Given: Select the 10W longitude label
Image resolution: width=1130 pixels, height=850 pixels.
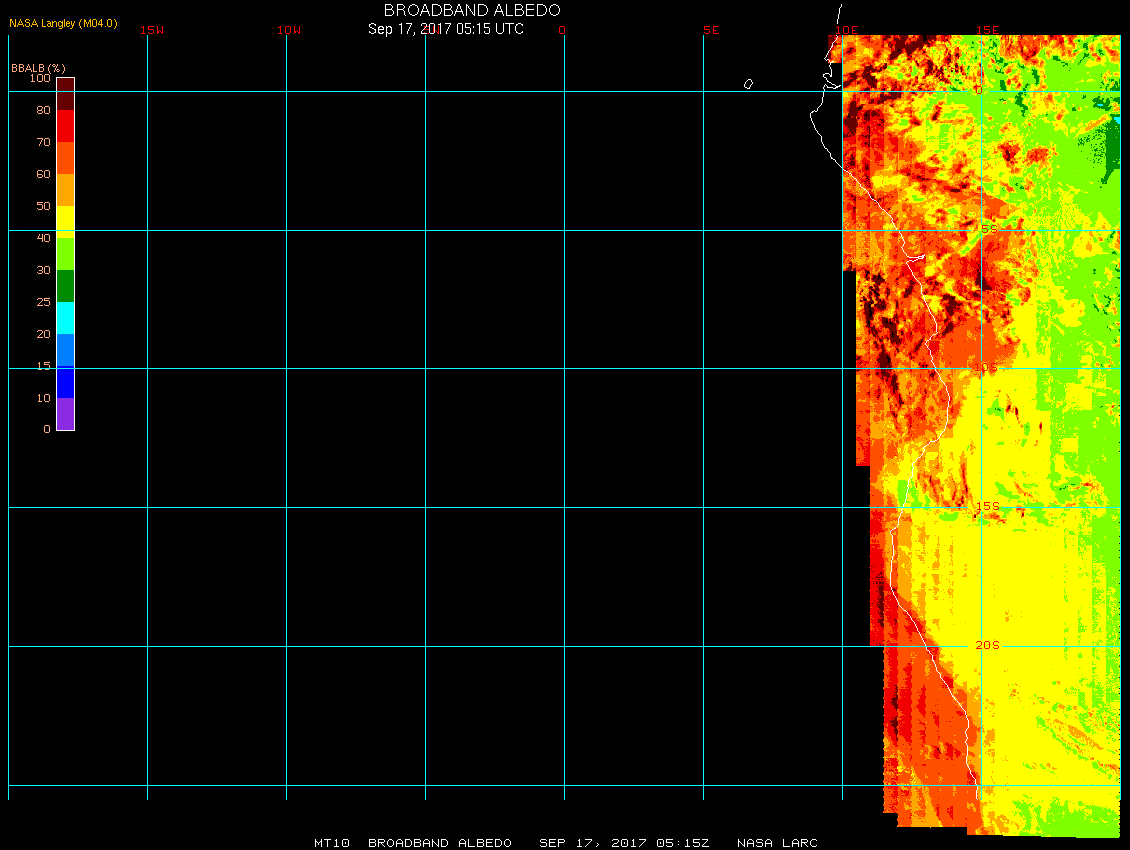Looking at the screenshot, I should pyautogui.click(x=289, y=30).
